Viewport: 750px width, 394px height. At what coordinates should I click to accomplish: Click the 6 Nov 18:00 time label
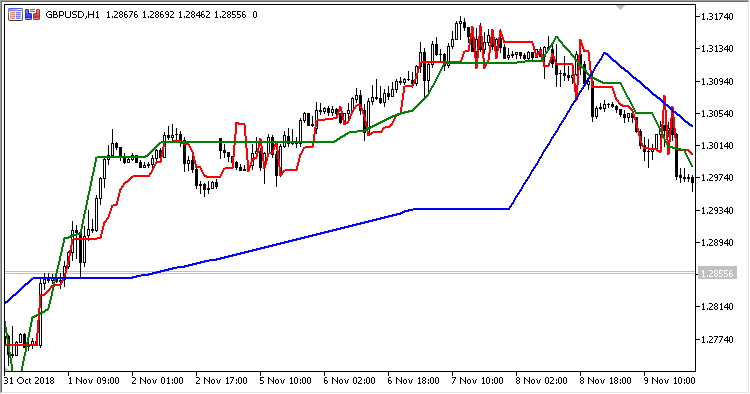pyautogui.click(x=414, y=381)
